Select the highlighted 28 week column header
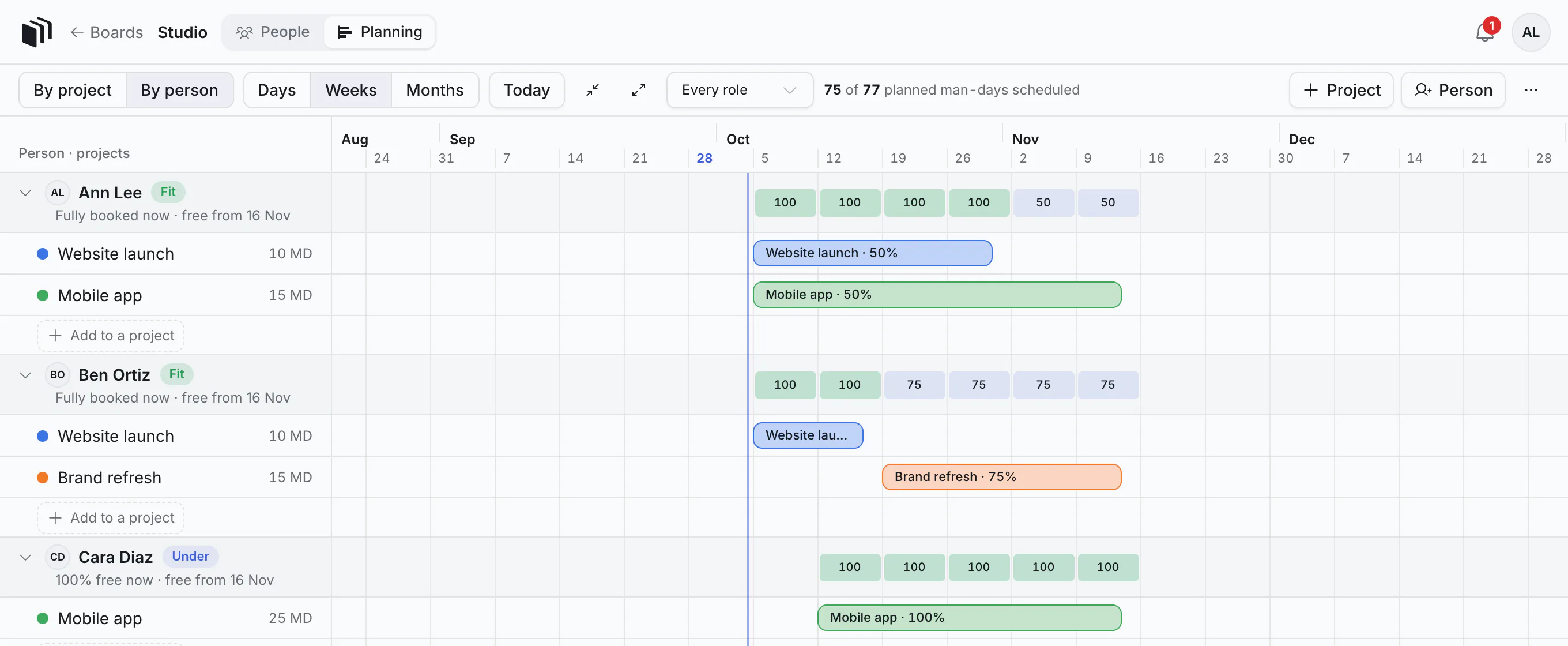The image size is (1568, 646). 704,158
